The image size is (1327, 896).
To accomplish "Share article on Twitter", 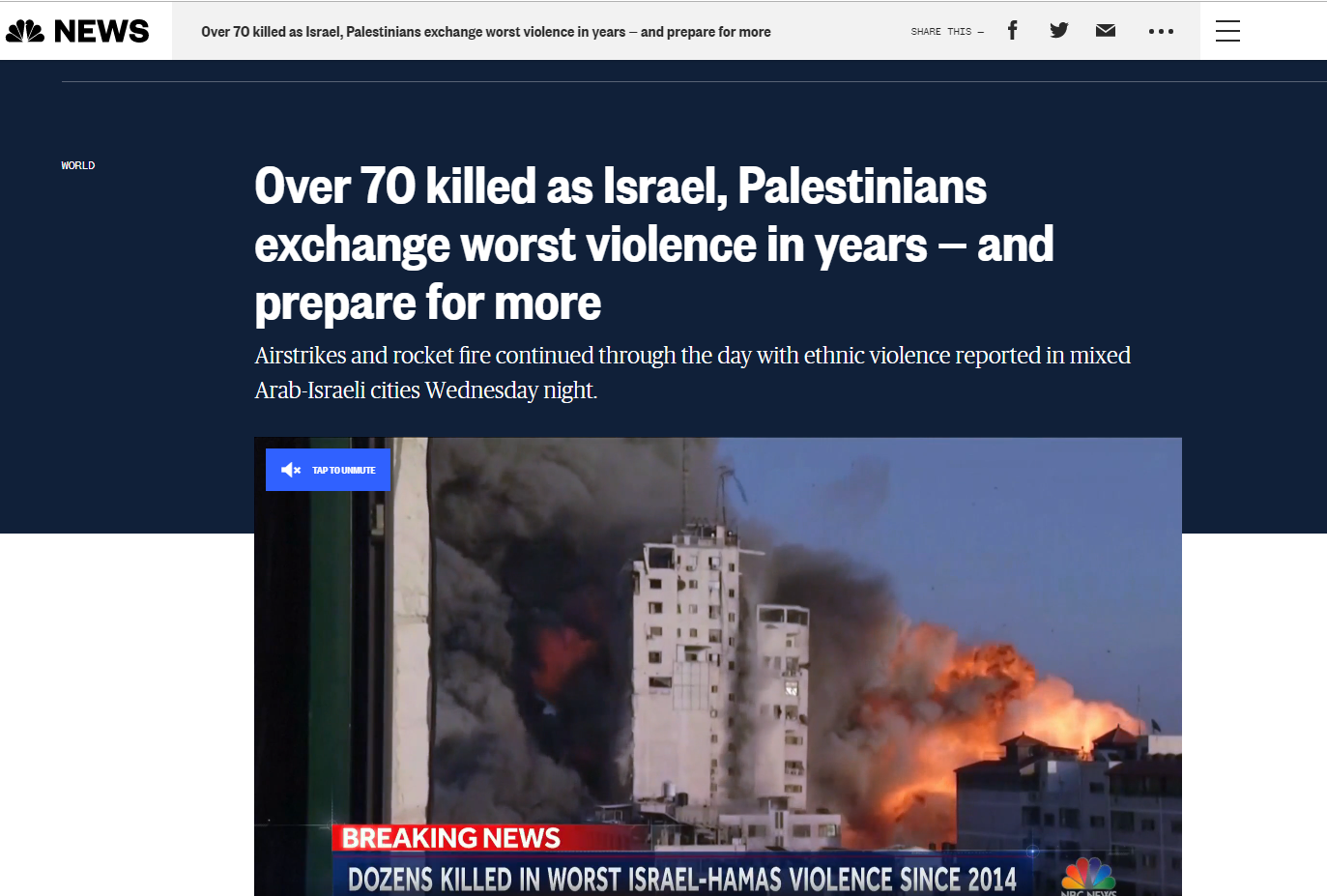I will [x=1059, y=31].
